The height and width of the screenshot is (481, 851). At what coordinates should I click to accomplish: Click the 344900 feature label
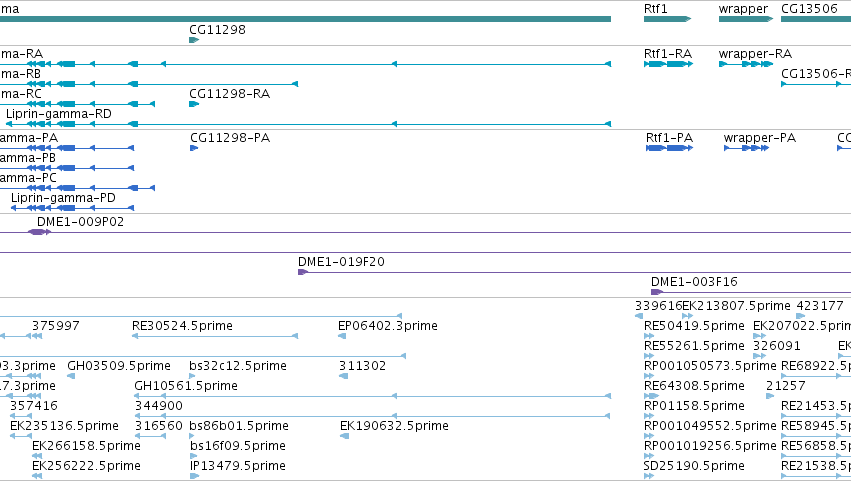tap(158, 406)
